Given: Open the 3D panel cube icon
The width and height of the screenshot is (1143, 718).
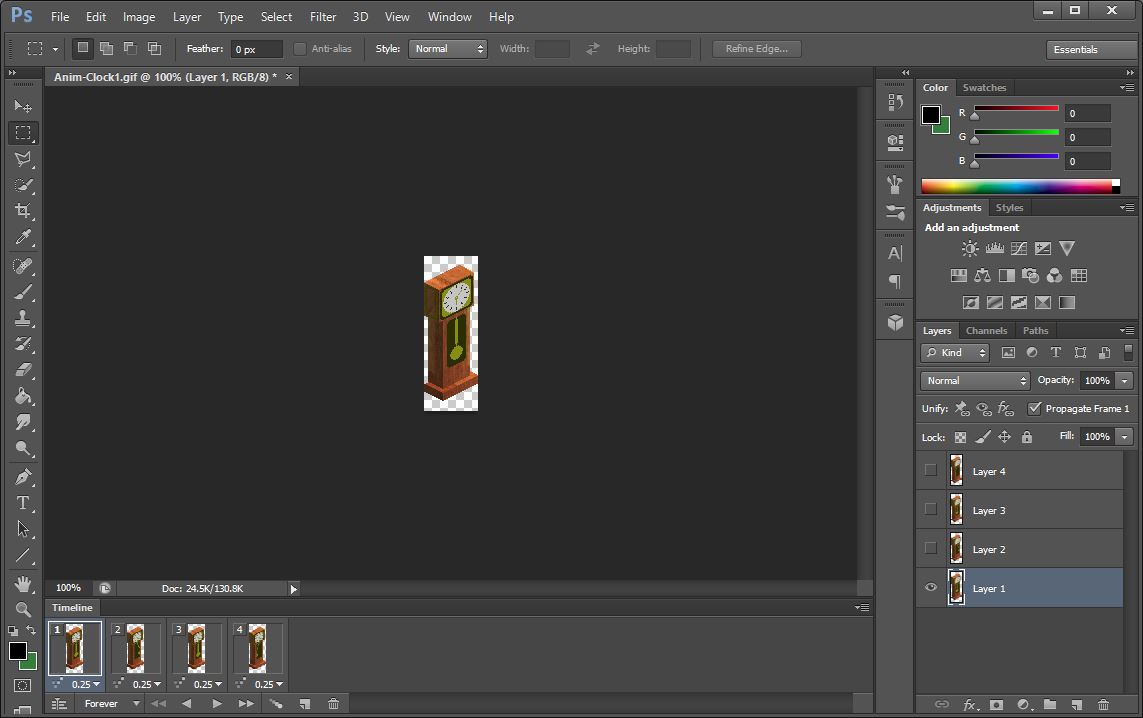Looking at the screenshot, I should pos(895,322).
